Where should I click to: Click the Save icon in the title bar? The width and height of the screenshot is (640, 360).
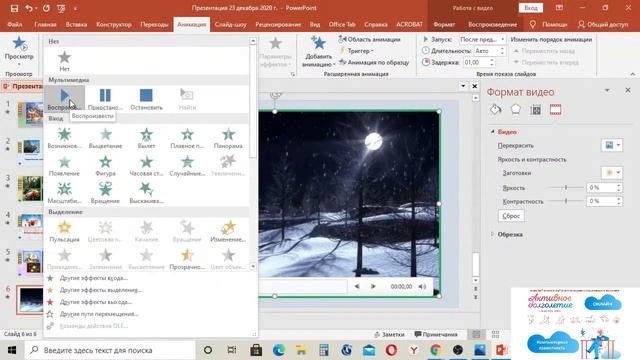pyautogui.click(x=14, y=8)
